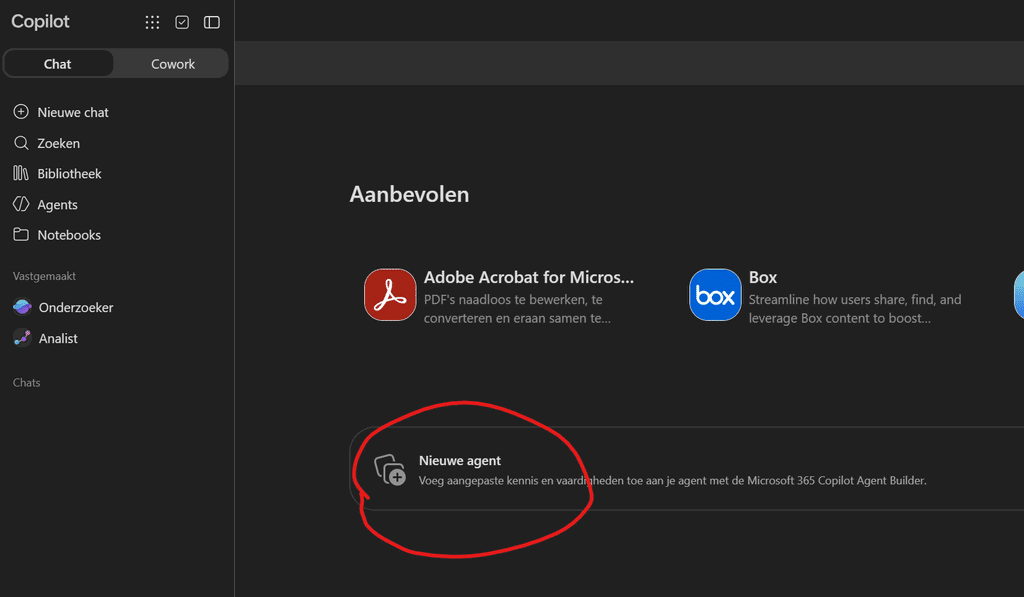
Task: Click the Chats section label
Action: (x=26, y=383)
